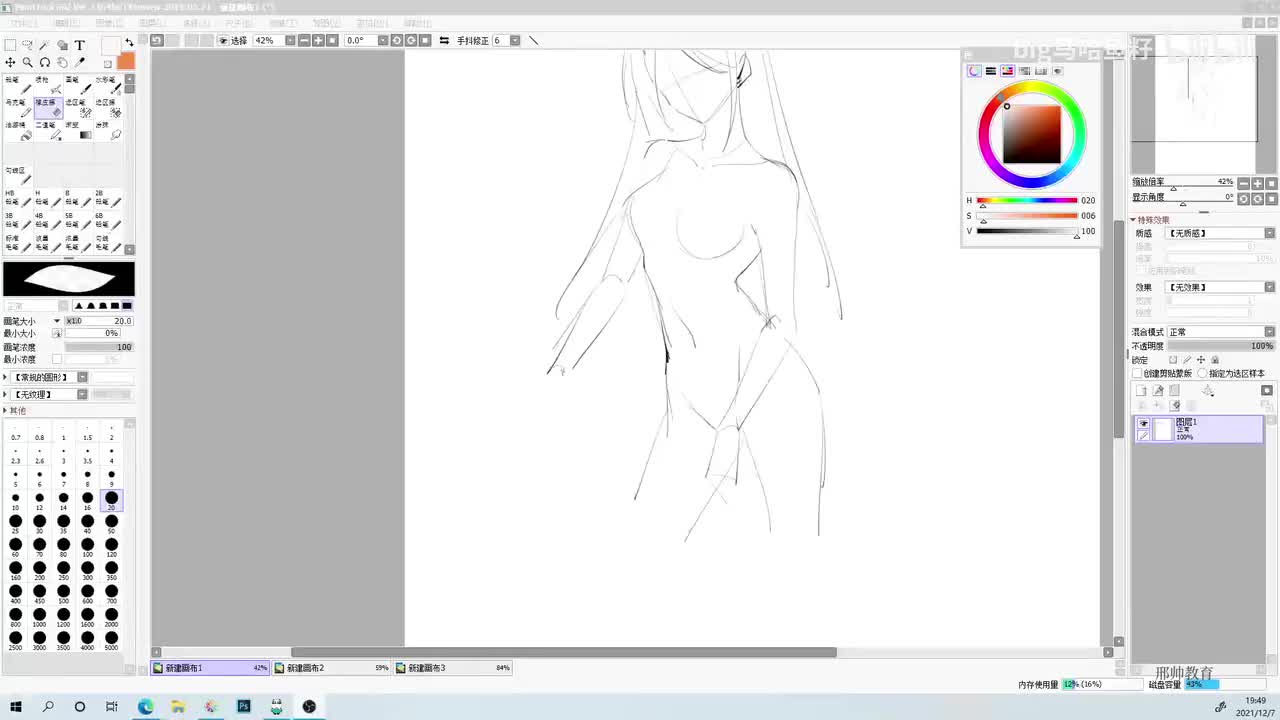Select the move layer tool

(10, 62)
